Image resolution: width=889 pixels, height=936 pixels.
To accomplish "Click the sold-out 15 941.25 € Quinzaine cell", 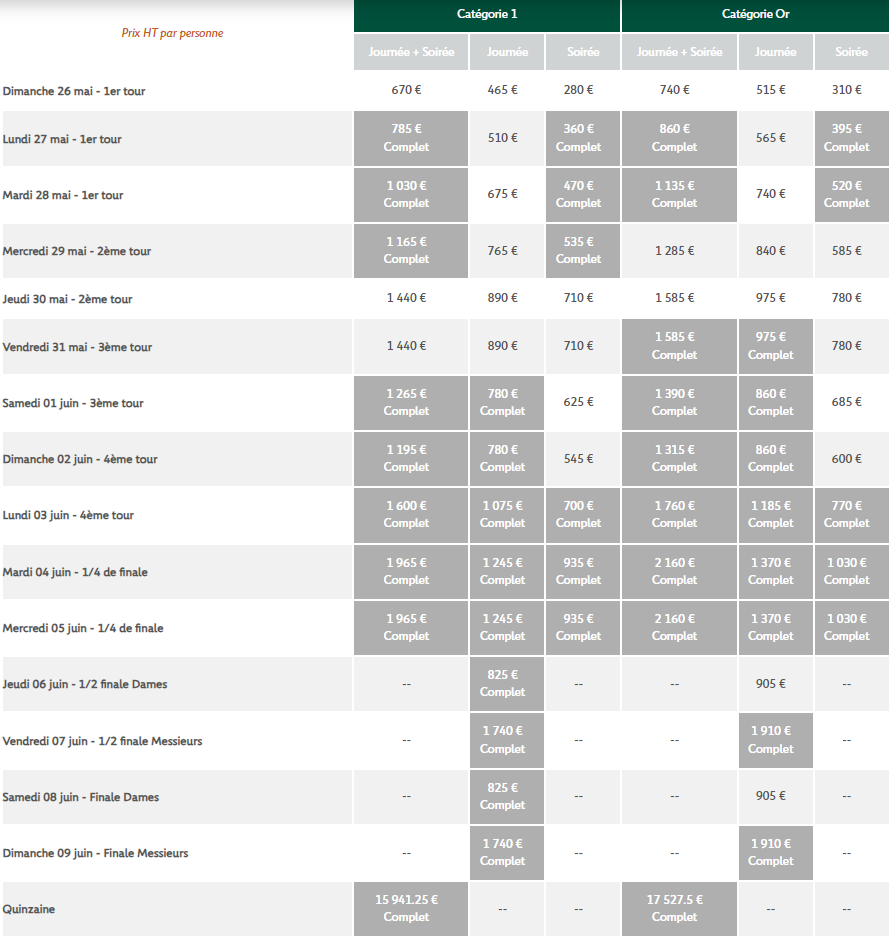I will (x=406, y=908).
